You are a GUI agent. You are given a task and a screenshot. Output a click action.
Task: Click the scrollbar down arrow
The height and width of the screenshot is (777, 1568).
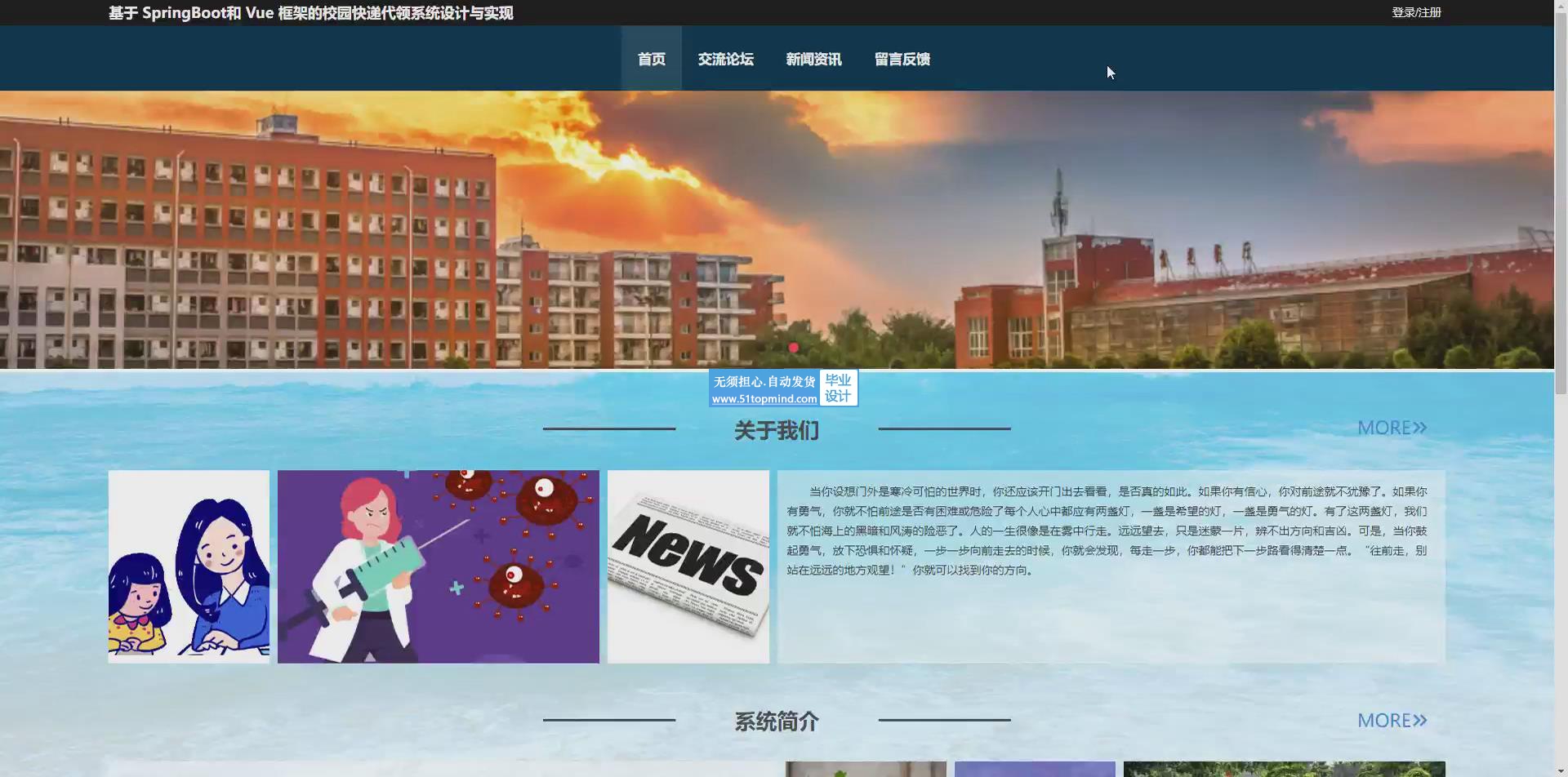(1561, 770)
